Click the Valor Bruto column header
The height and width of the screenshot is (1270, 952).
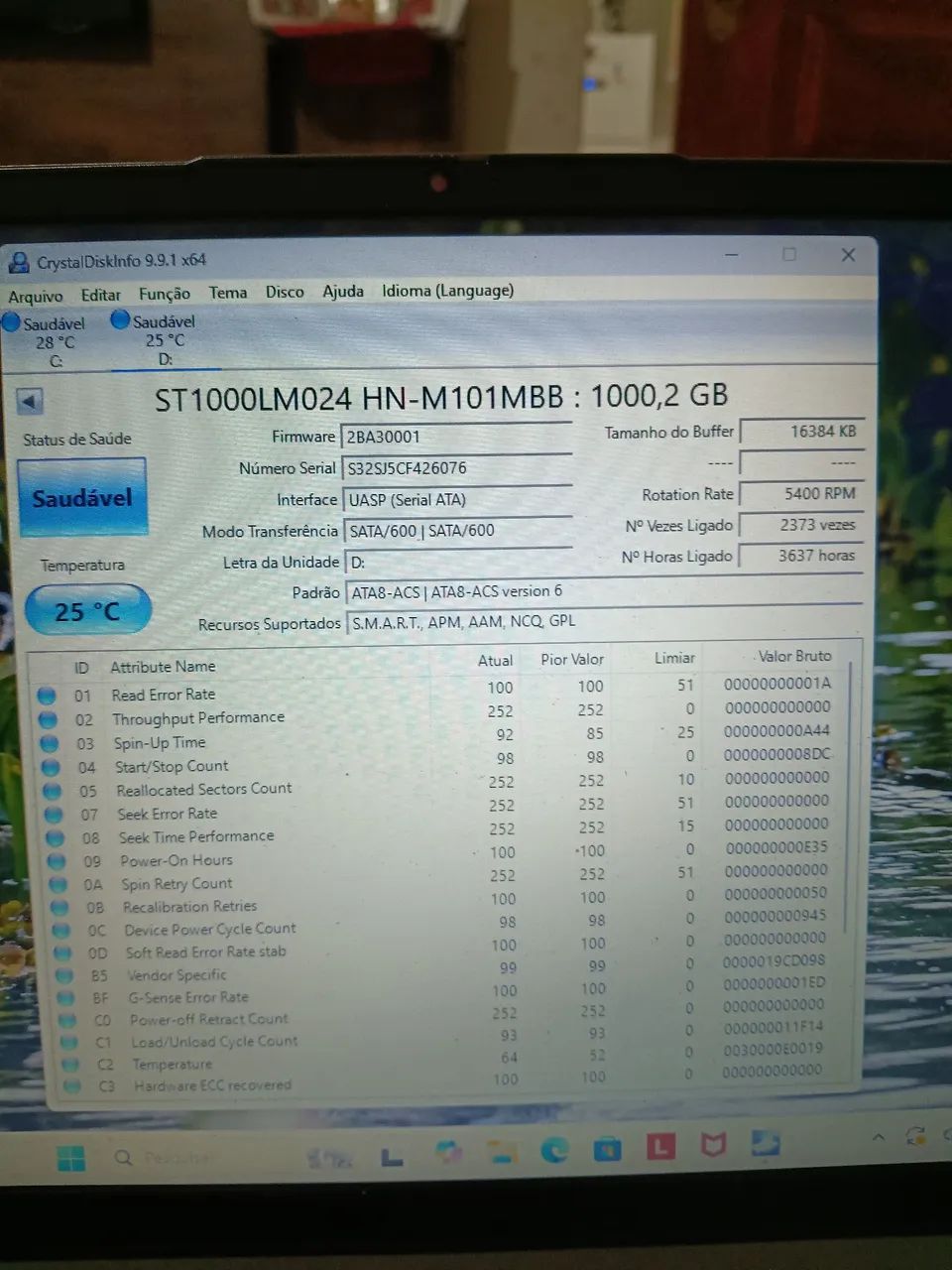tap(795, 656)
